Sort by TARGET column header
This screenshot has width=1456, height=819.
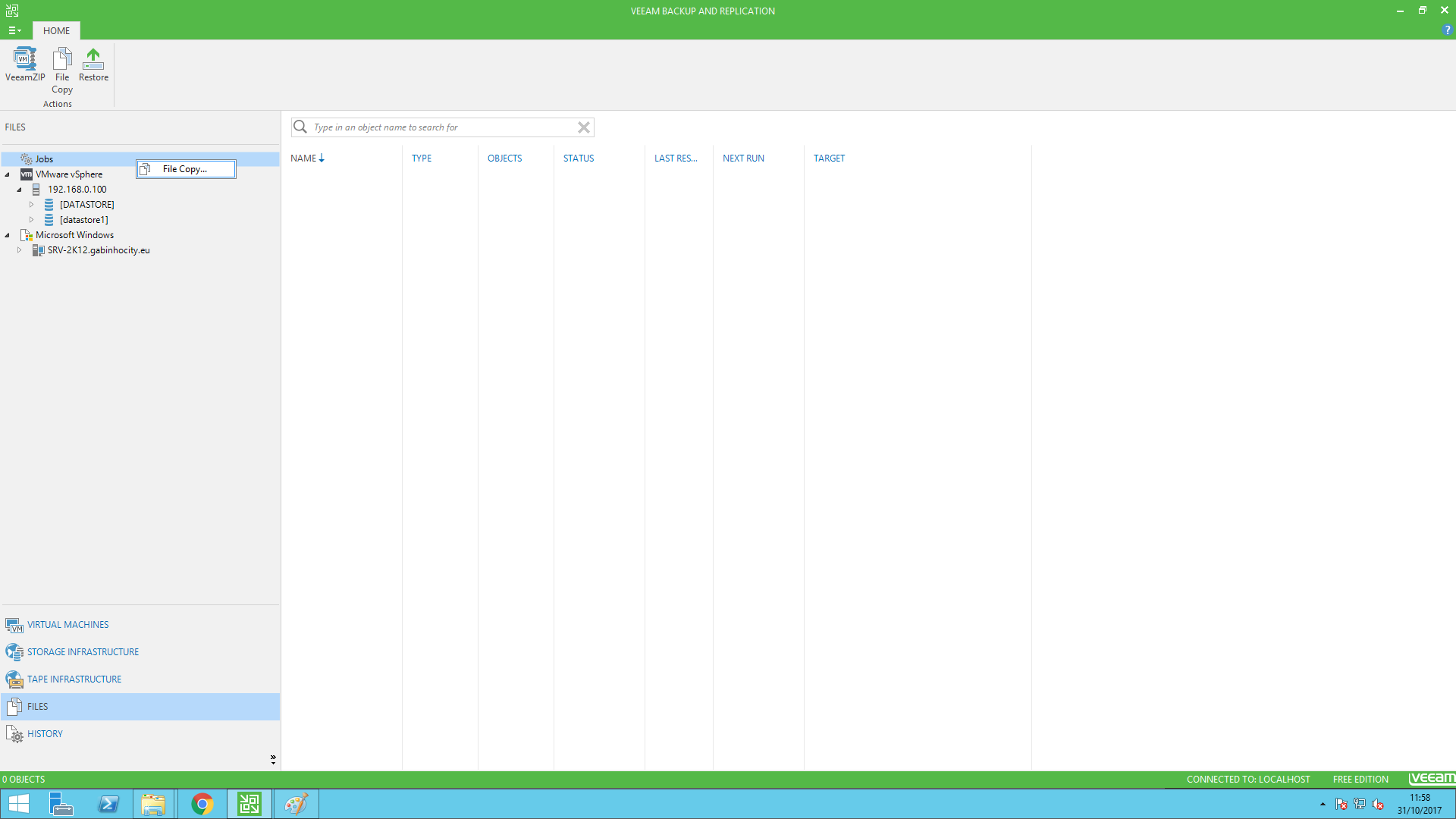829,158
